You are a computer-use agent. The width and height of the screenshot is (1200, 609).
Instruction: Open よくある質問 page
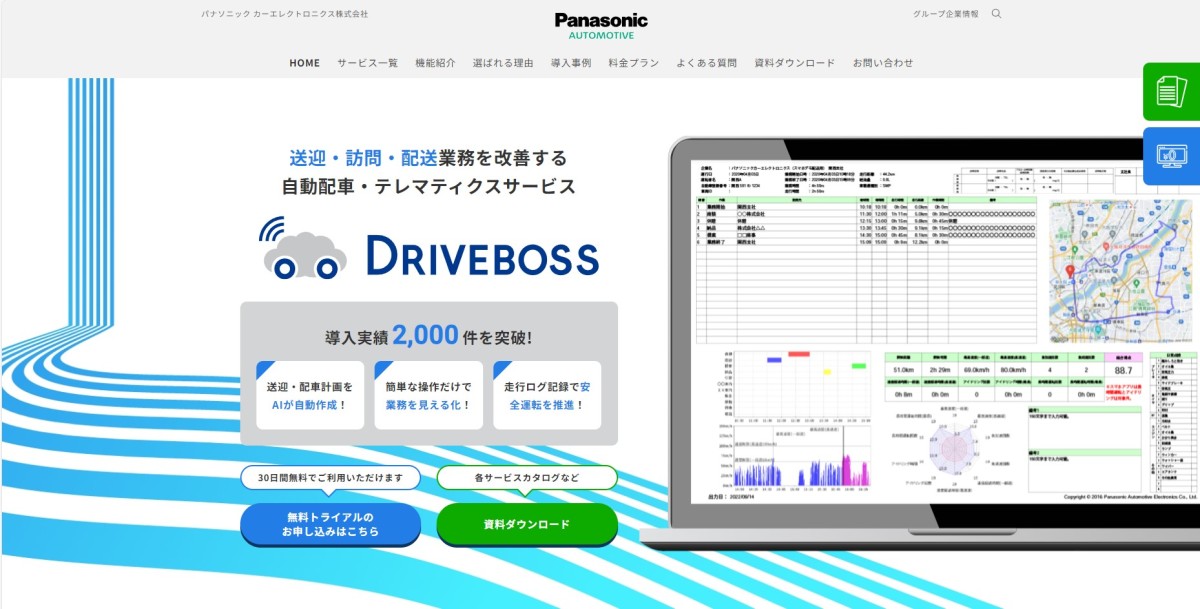click(706, 63)
